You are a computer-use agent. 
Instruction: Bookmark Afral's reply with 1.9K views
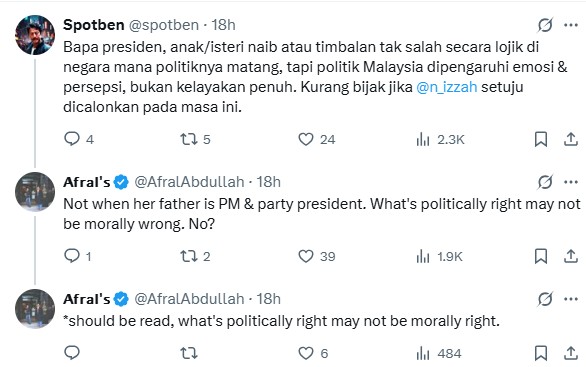tap(541, 256)
